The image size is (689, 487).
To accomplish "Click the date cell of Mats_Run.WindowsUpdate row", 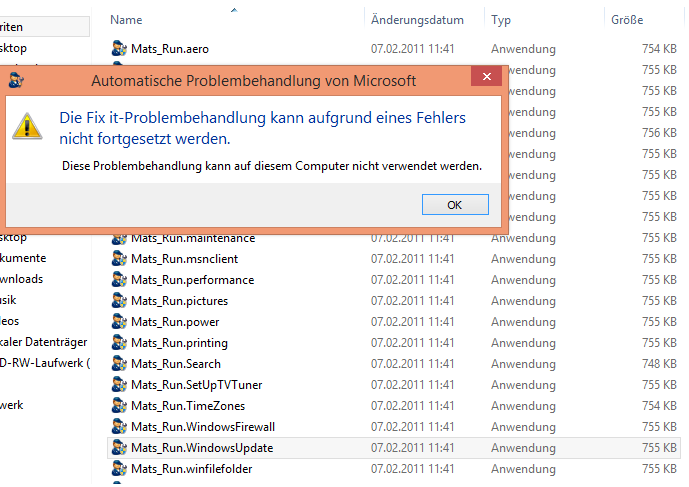I will coord(412,448).
